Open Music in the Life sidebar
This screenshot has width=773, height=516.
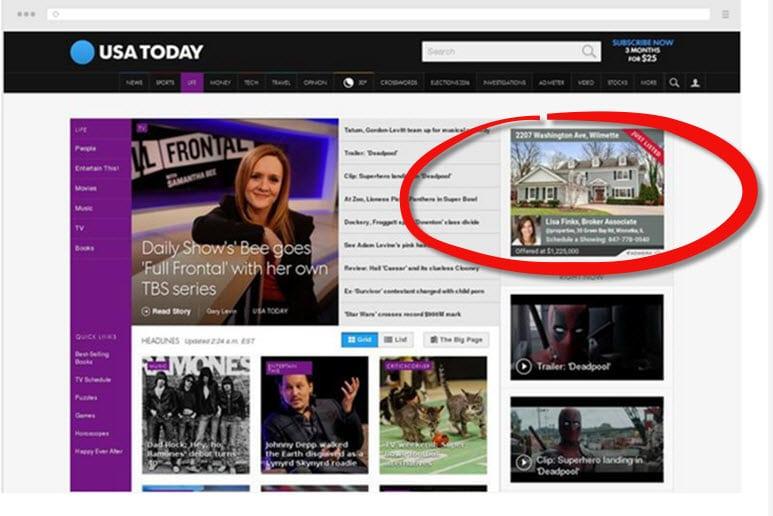point(84,208)
